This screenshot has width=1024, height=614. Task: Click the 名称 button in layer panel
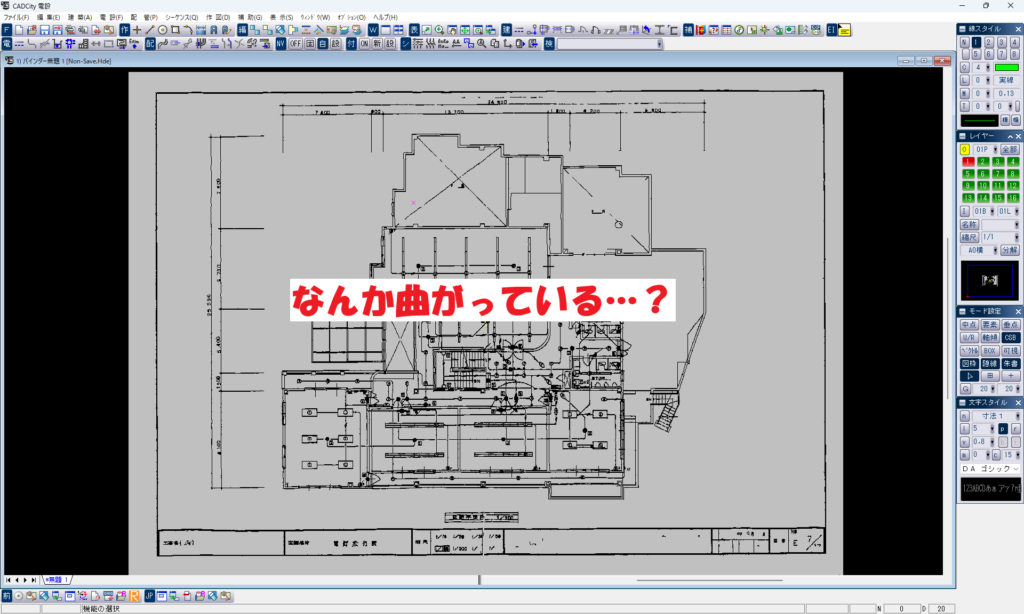click(x=969, y=225)
